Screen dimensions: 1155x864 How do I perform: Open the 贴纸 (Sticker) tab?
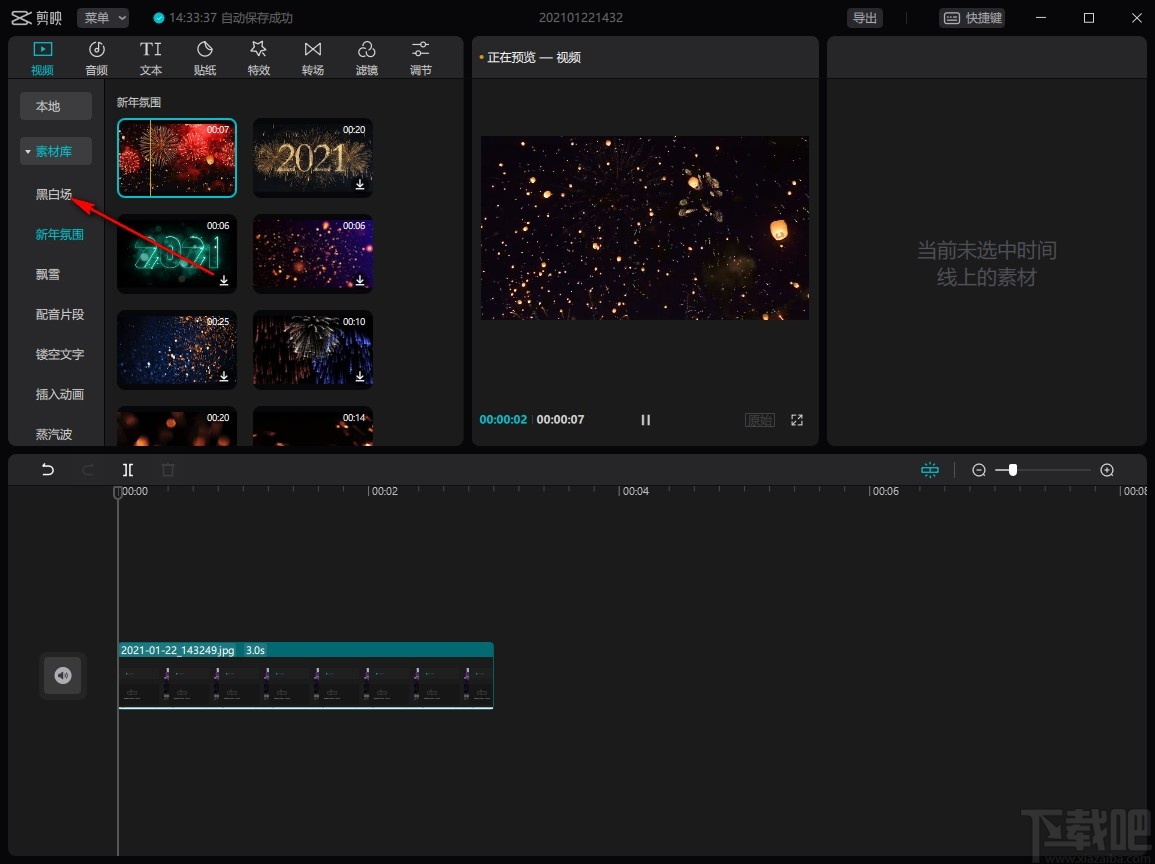(205, 58)
